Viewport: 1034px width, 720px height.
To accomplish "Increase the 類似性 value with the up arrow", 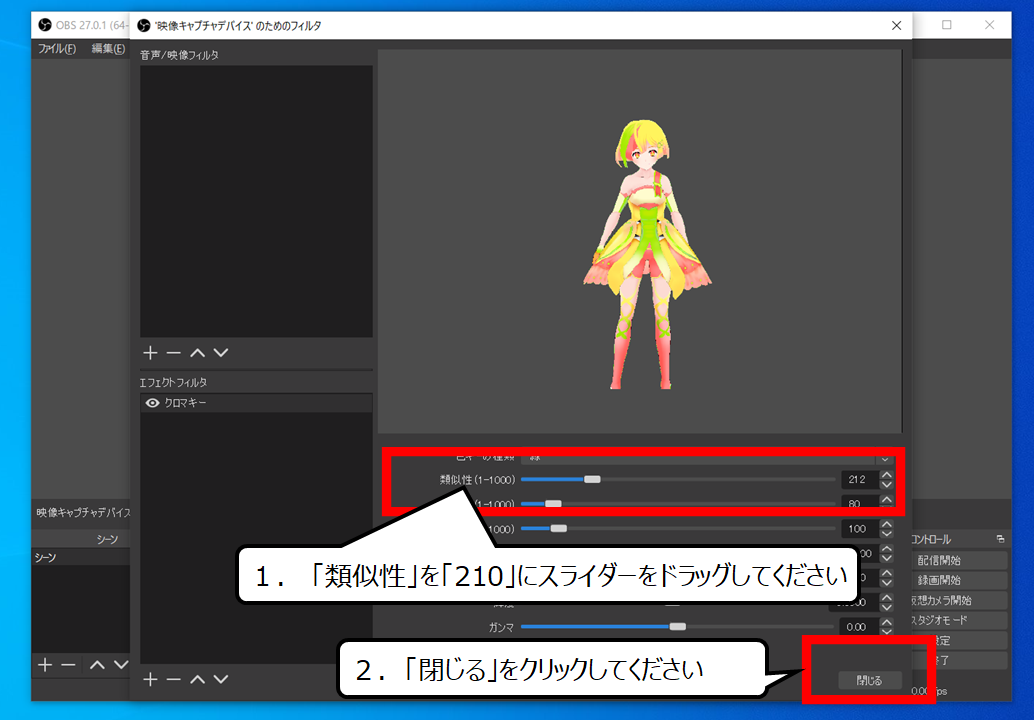I will click(x=887, y=475).
